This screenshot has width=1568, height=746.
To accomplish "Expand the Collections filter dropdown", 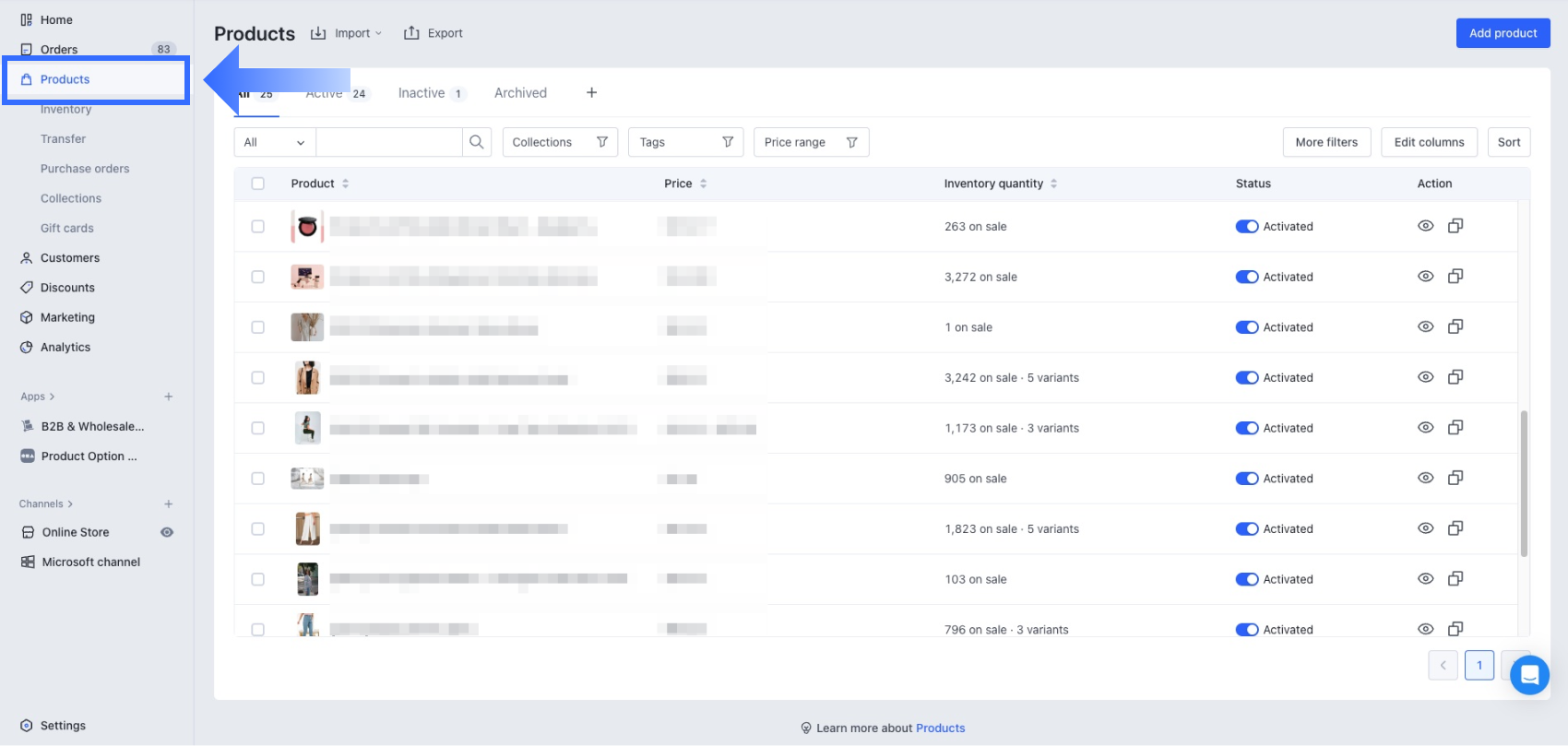I will point(560,142).
